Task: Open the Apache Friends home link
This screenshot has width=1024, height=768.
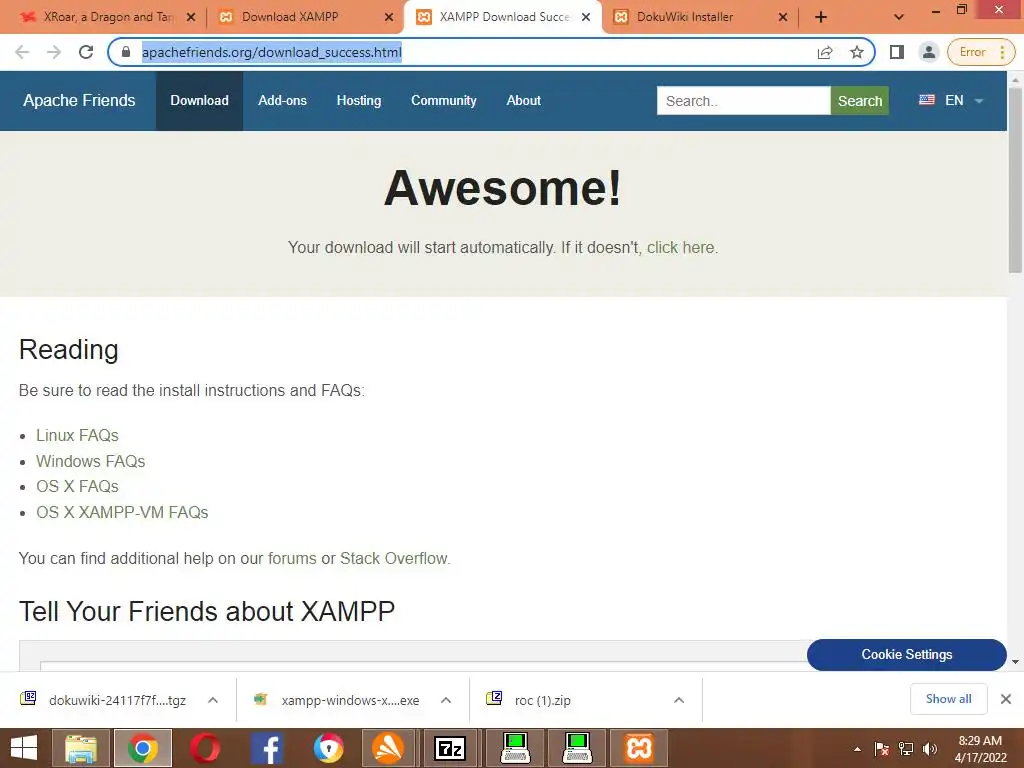Action: tap(79, 101)
